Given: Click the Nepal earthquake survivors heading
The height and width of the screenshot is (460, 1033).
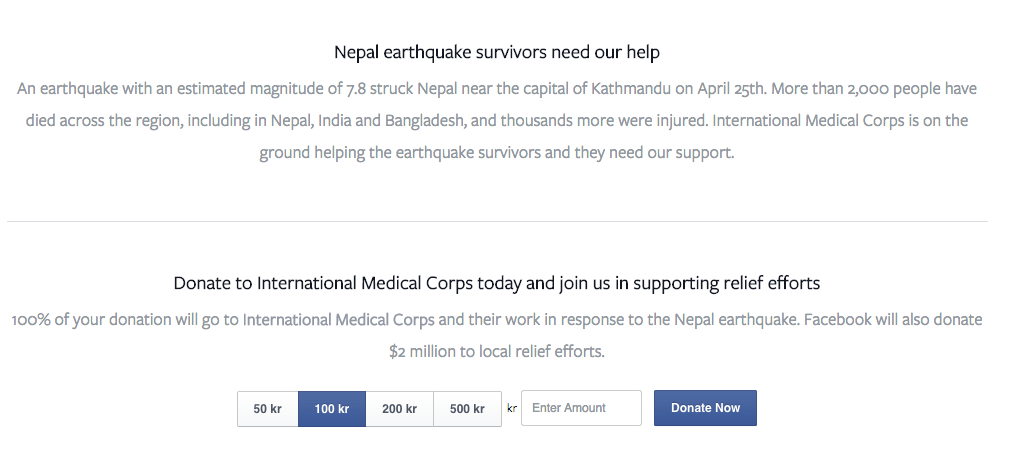Looking at the screenshot, I should coord(497,52).
